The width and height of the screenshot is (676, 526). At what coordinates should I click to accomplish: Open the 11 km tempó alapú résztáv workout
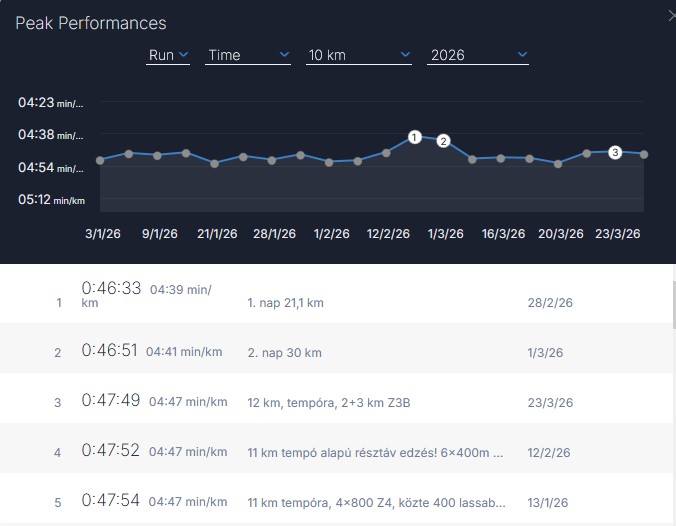(374, 452)
